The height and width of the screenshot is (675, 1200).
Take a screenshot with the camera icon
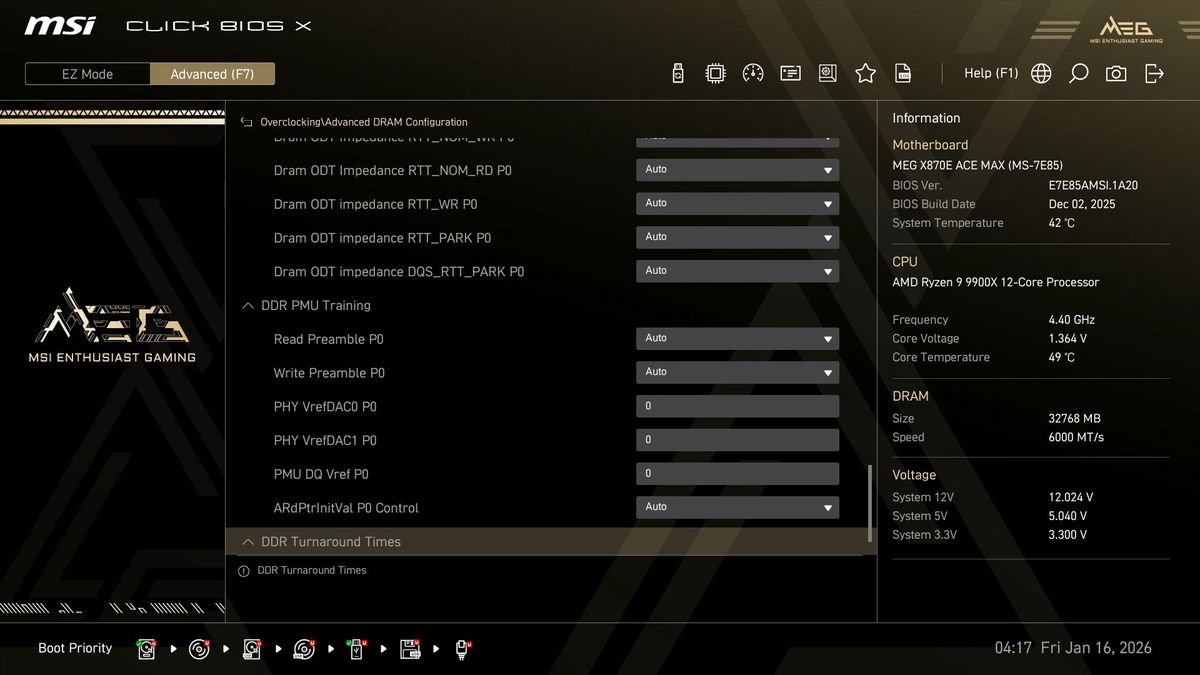coord(1116,73)
